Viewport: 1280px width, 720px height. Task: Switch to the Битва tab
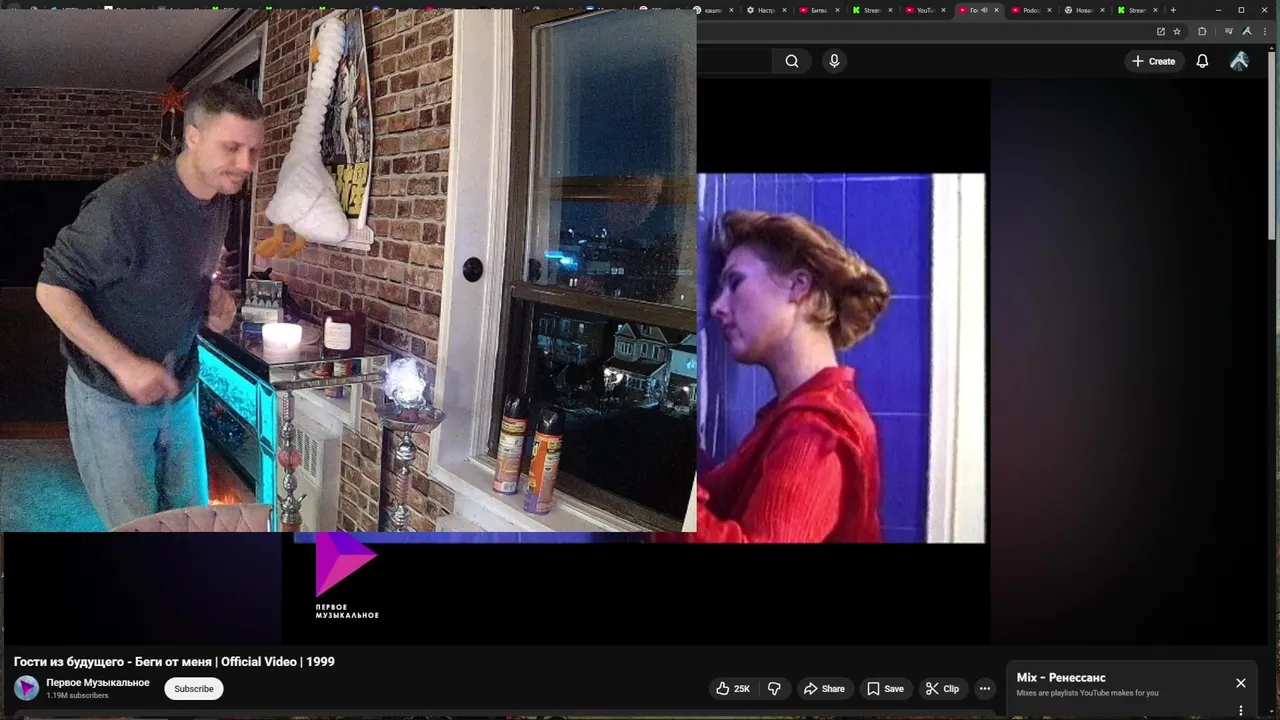click(x=819, y=10)
